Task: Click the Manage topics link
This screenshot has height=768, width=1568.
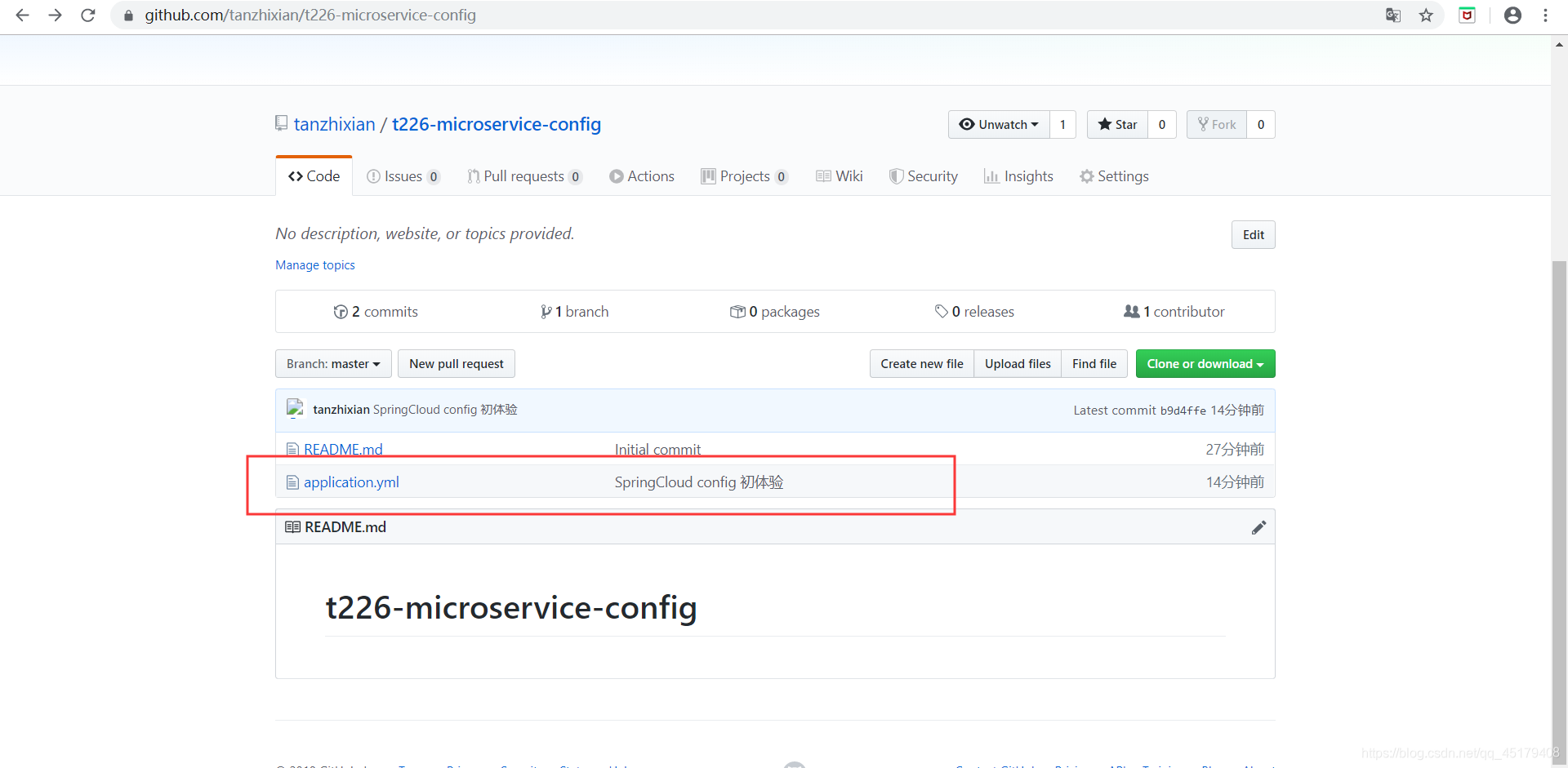Action: coord(315,264)
